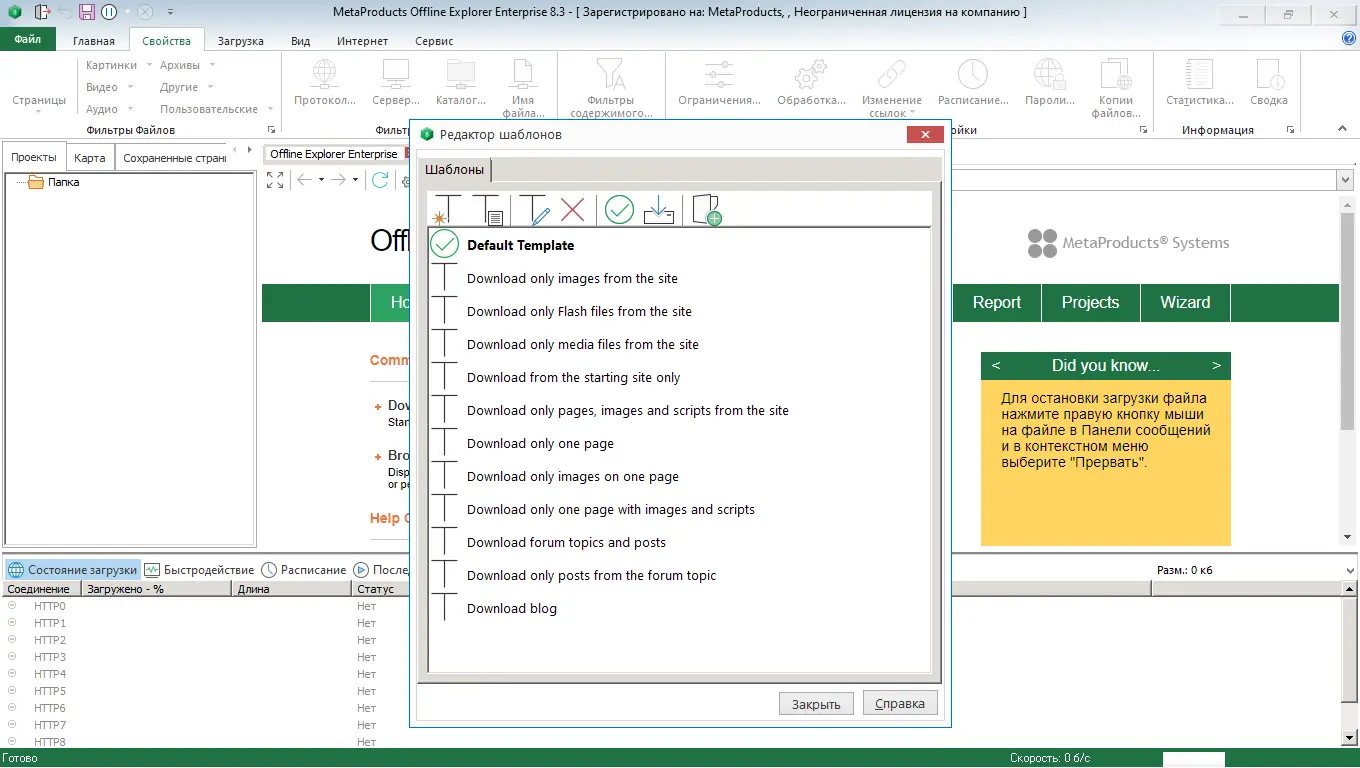Screen dimensions: 1360x768
Task: Show next tip with the > arrow
Action: pyautogui.click(x=1216, y=366)
